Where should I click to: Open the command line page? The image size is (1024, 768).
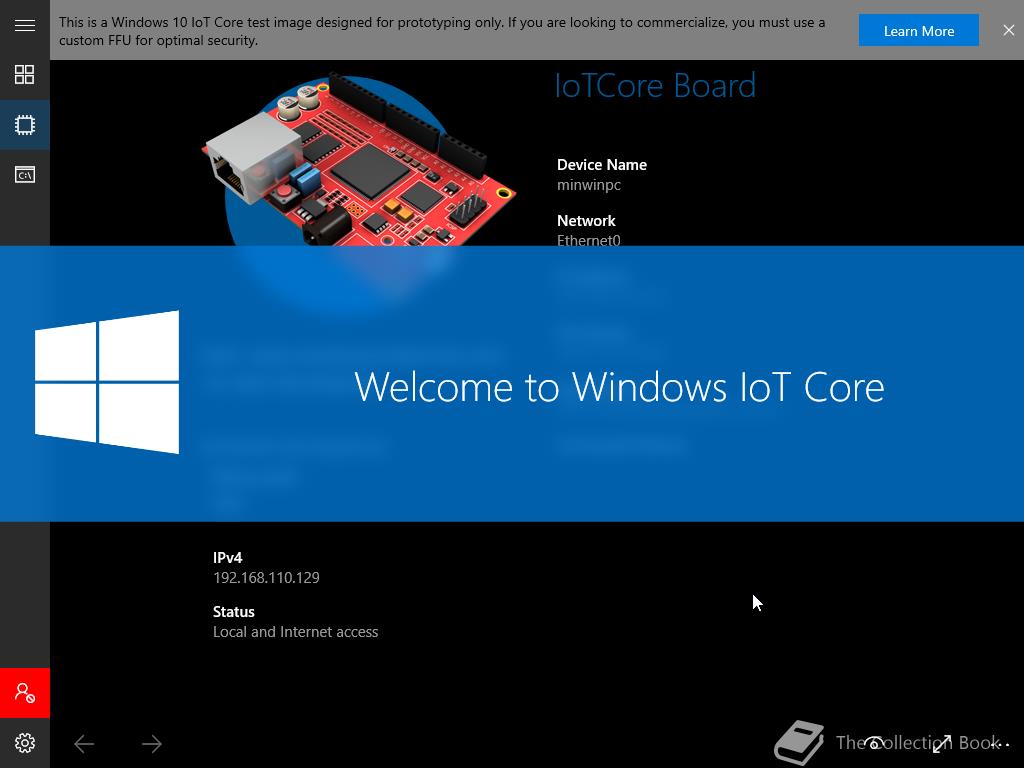25,174
